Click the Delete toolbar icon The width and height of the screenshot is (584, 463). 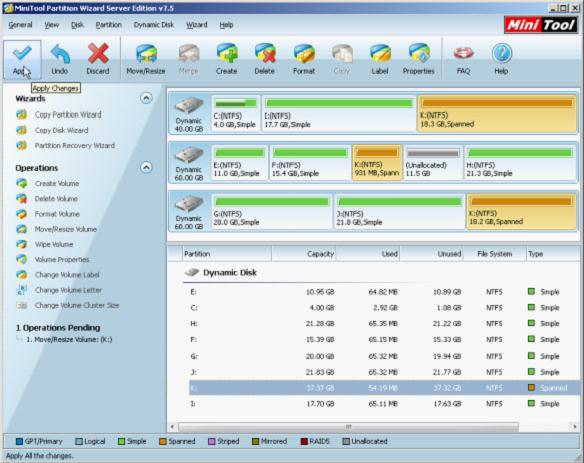(264, 60)
